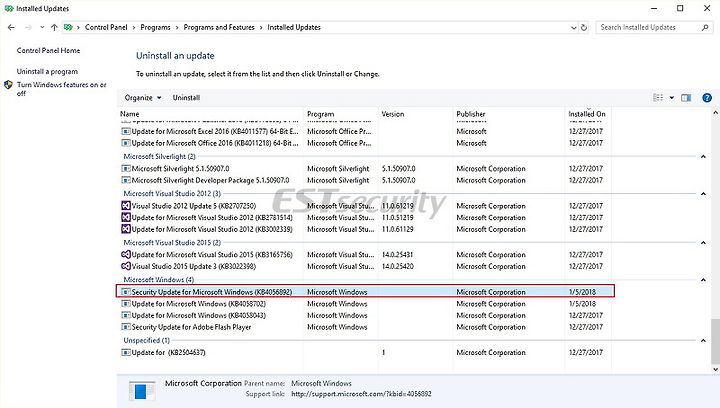Screen dimensions: 720x408
Task: Select Programs and Features breadcrumb
Action: click(219, 28)
